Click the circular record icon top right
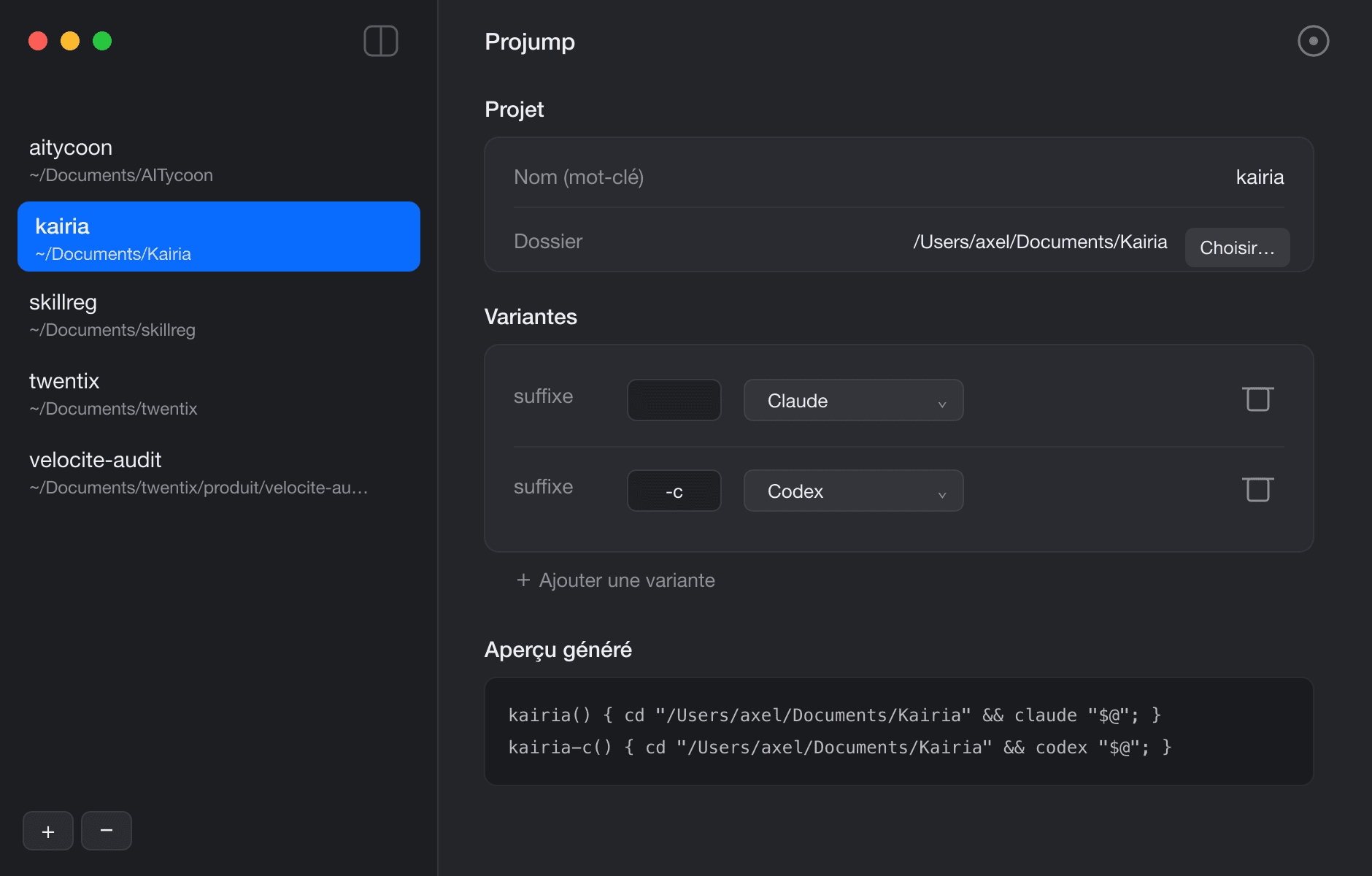 tap(1313, 41)
